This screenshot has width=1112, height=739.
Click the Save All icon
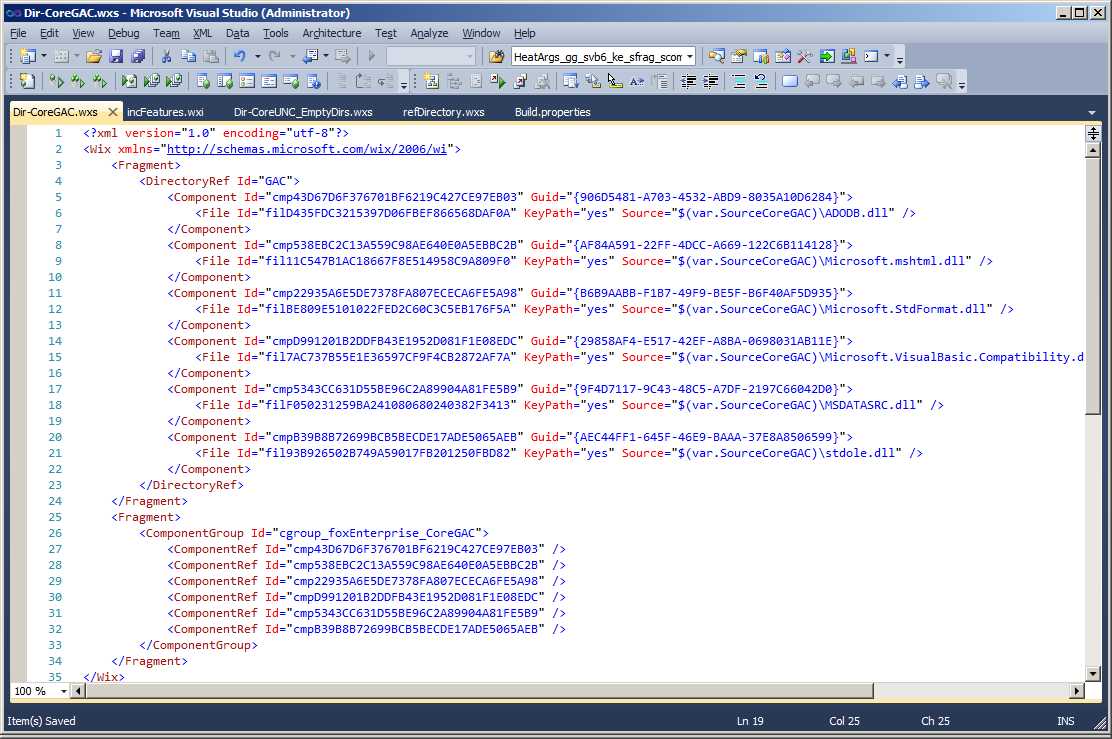click(138, 56)
